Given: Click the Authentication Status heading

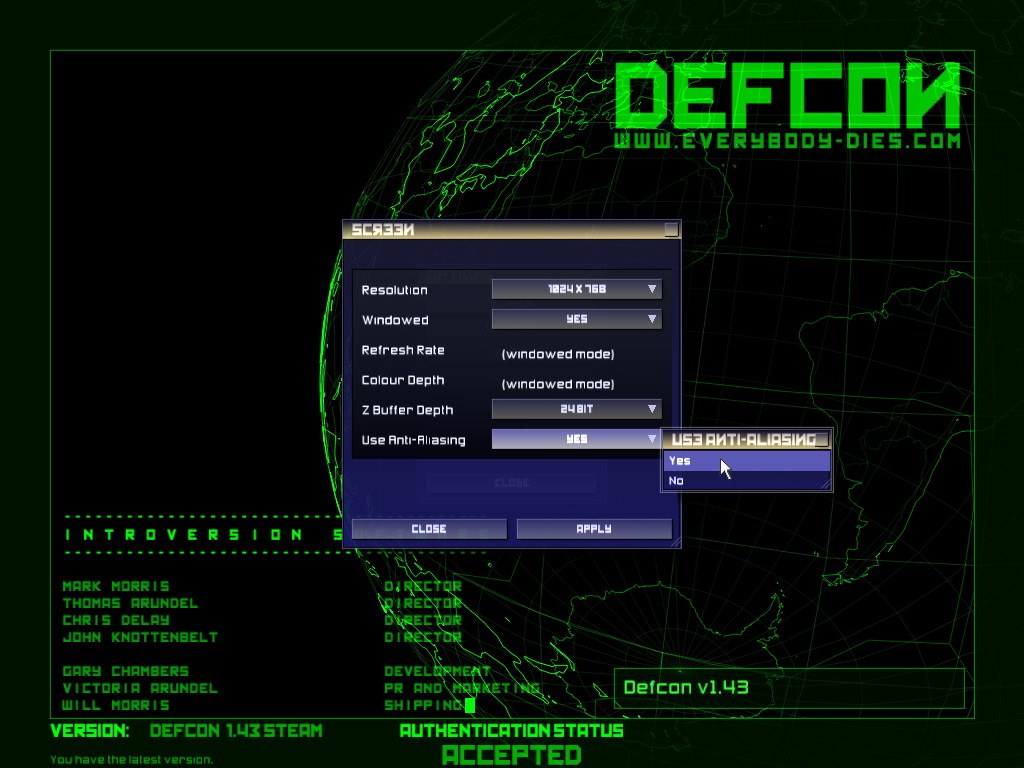Looking at the screenshot, I should coord(511,731).
